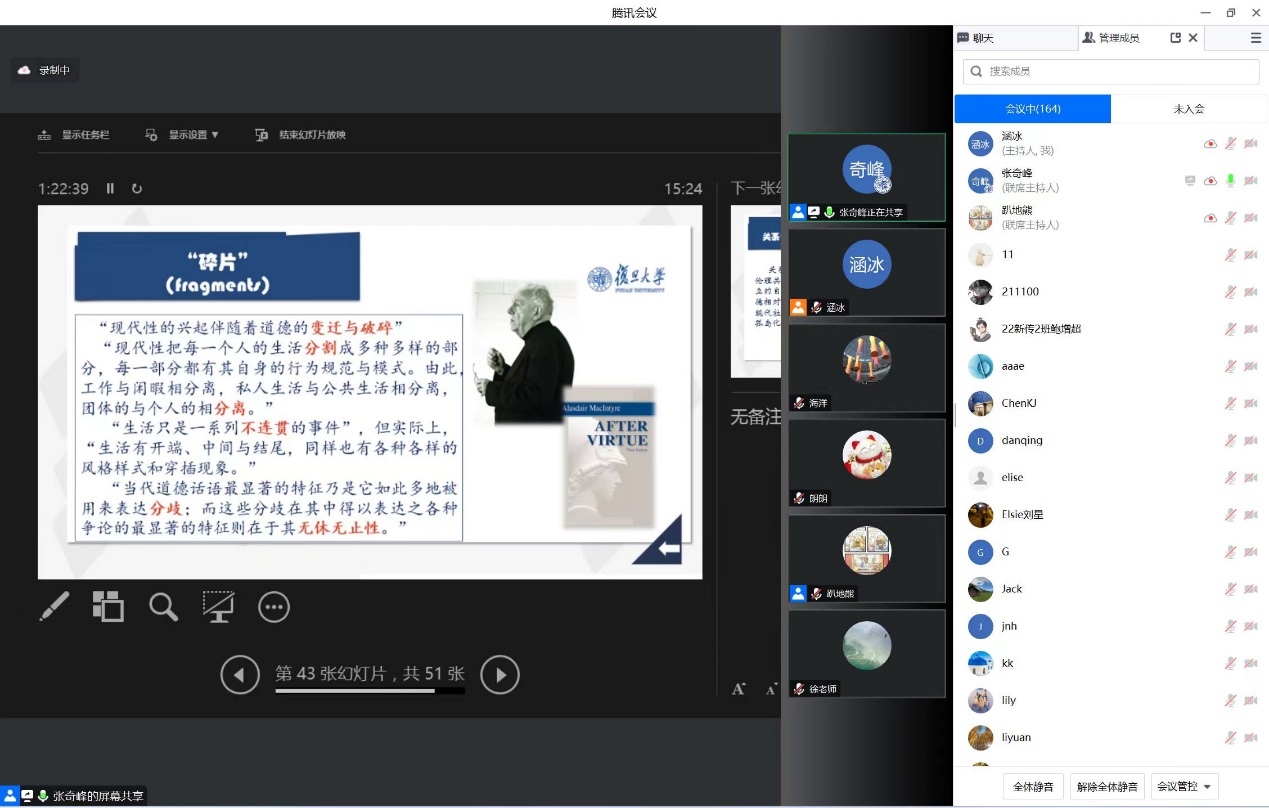Go to the next slide arrow
Viewport: 1269px width, 808px height.
pos(500,675)
